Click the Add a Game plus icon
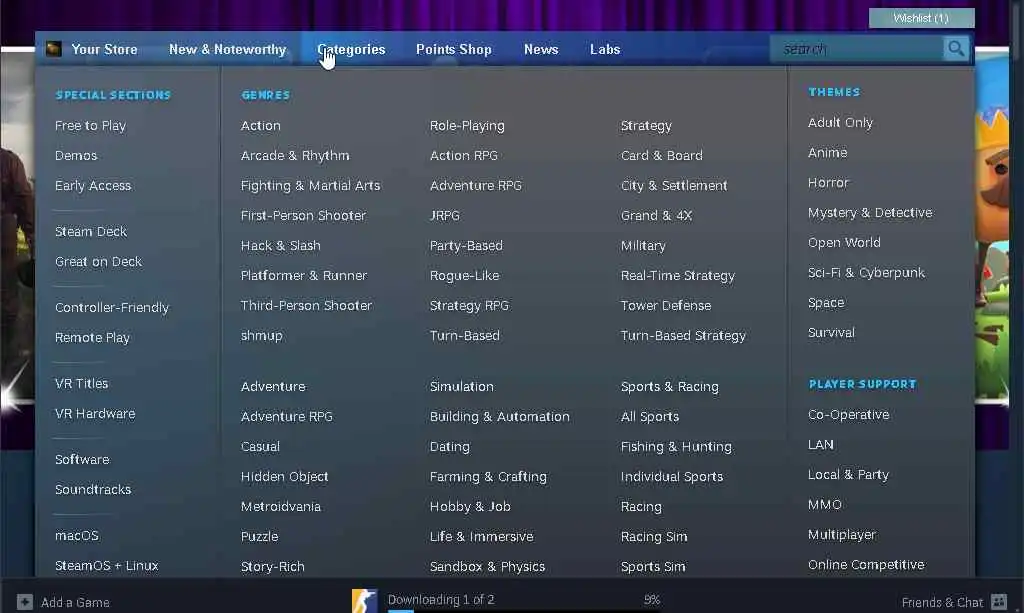 tap(25, 602)
